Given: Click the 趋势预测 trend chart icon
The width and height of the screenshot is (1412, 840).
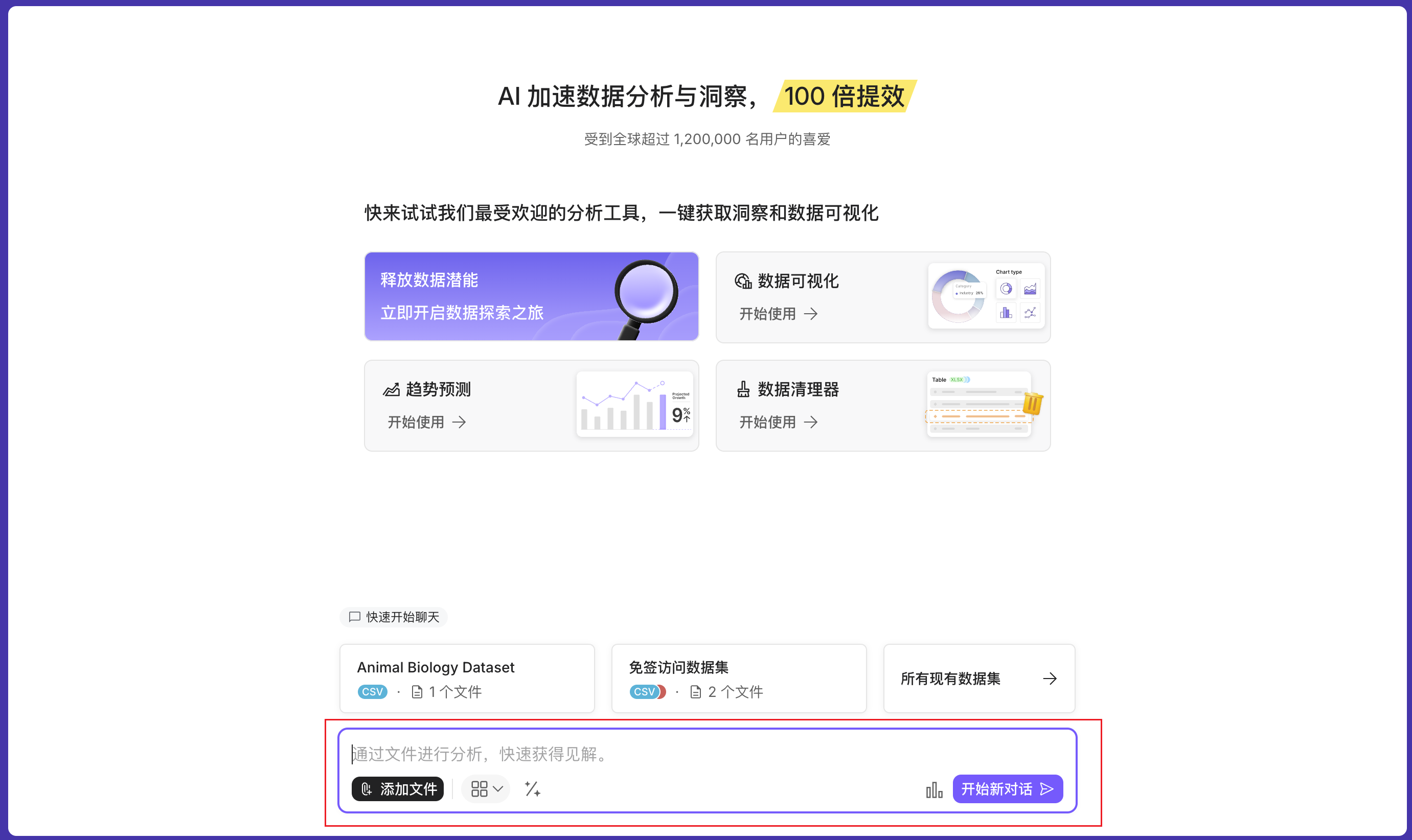Looking at the screenshot, I should pyautogui.click(x=391, y=389).
